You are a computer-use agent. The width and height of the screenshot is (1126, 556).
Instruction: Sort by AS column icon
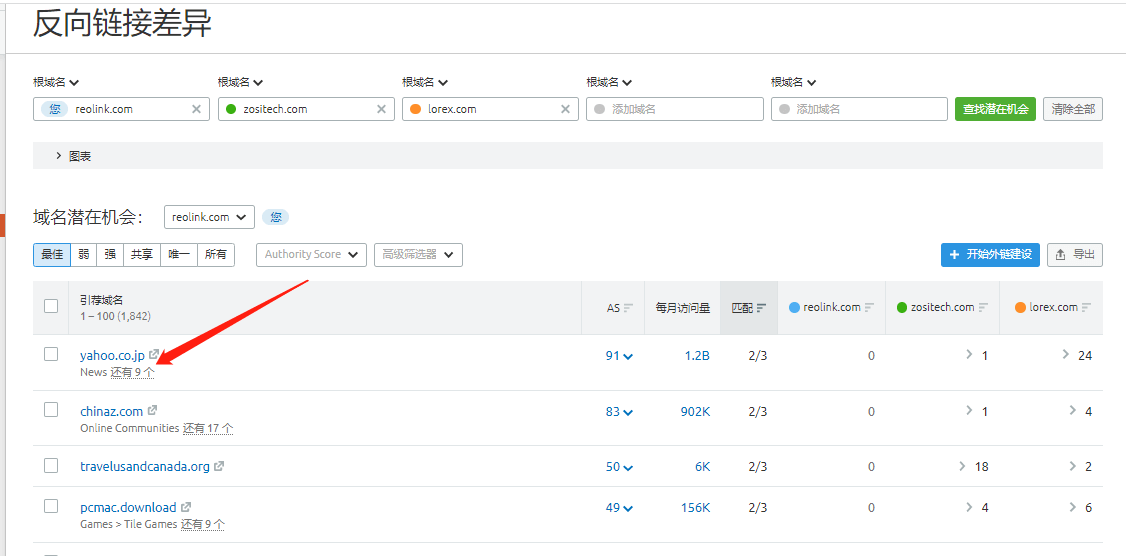pos(628,307)
